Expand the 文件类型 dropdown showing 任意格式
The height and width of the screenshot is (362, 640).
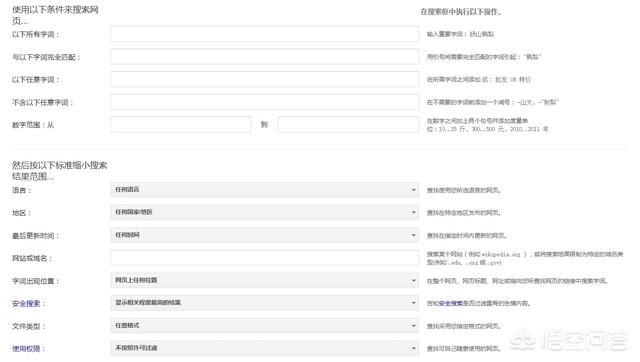coord(264,326)
